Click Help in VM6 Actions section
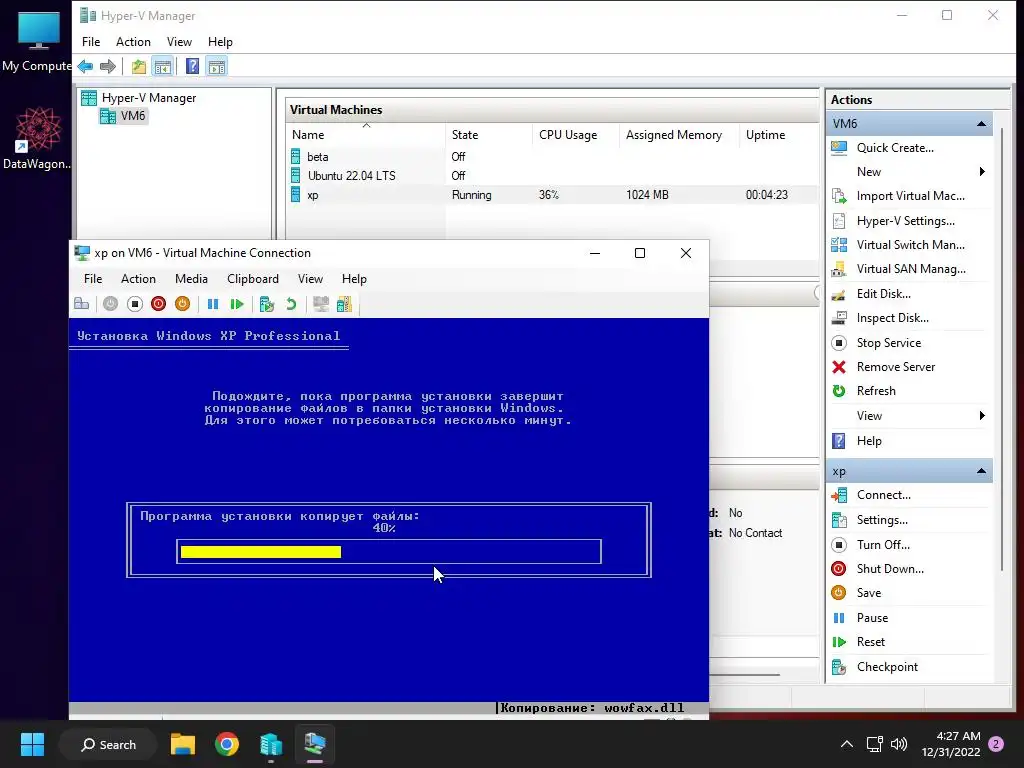1024x768 pixels. tap(869, 441)
